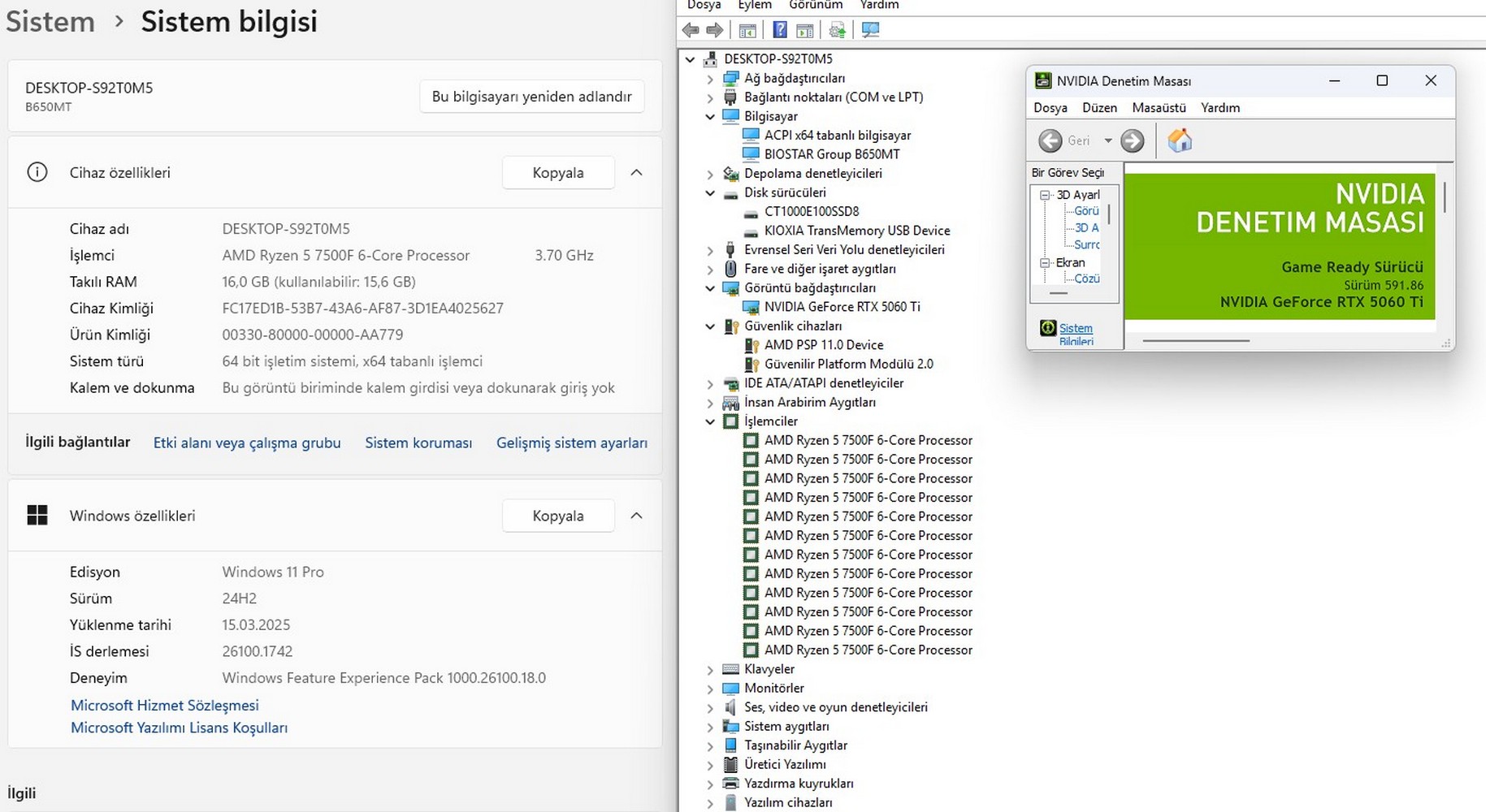
Task: Click the update driver software toolbar icon
Action: pos(837,30)
